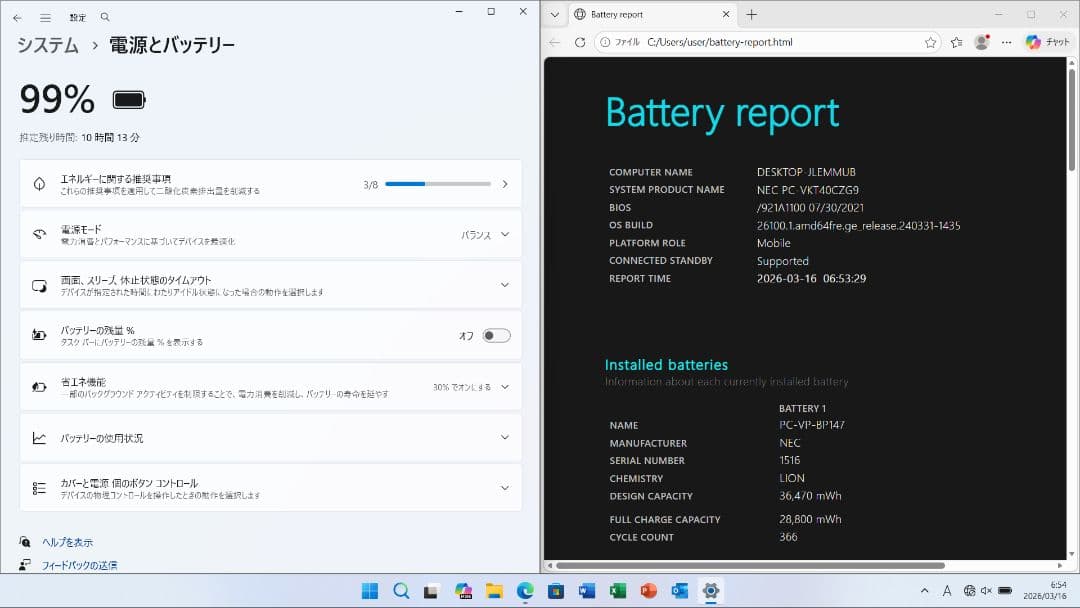Click the browser profile avatar icon
The image size is (1080, 608).
981,42
